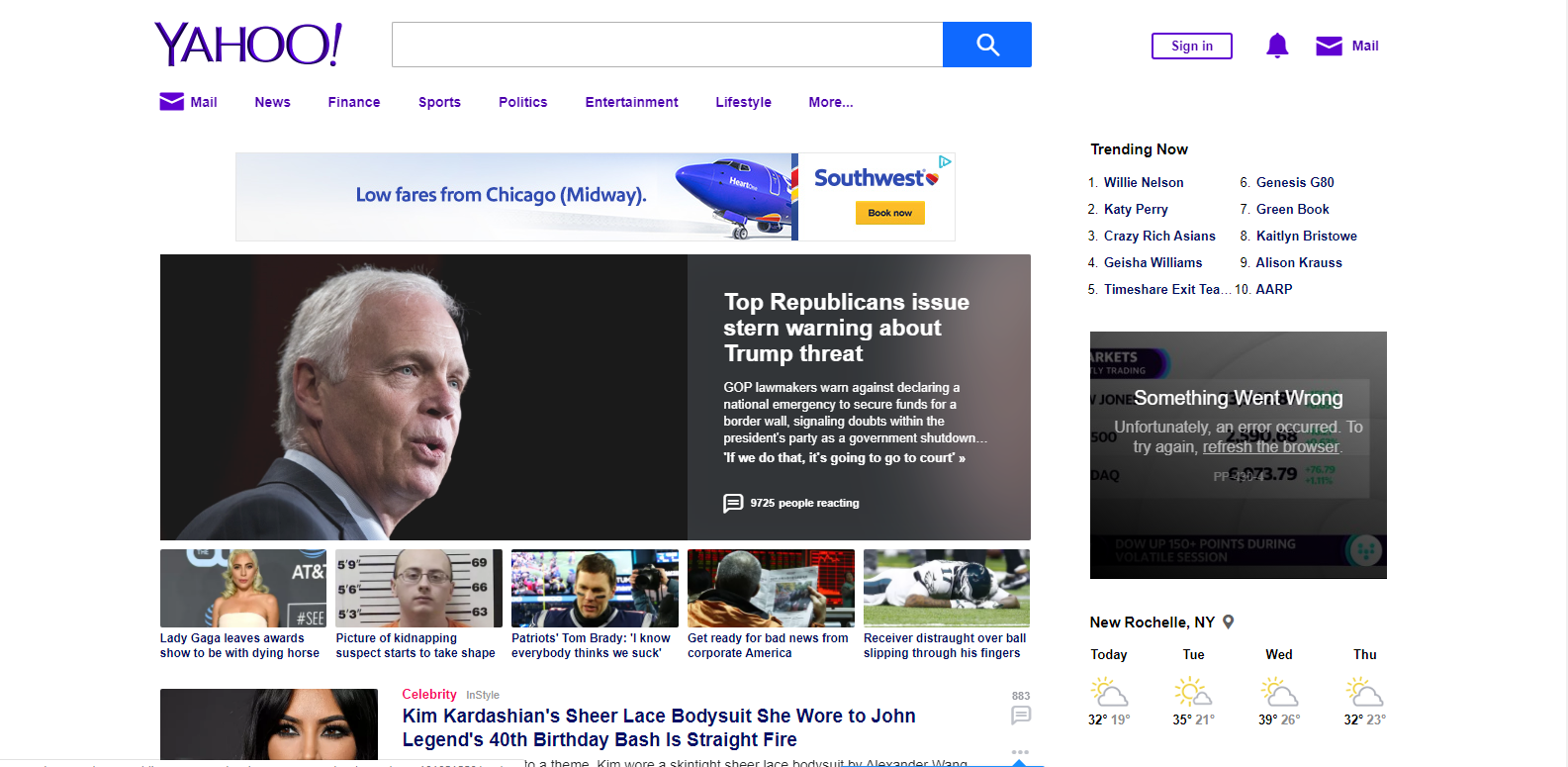Click the 9725 people reacting text

click(x=804, y=504)
